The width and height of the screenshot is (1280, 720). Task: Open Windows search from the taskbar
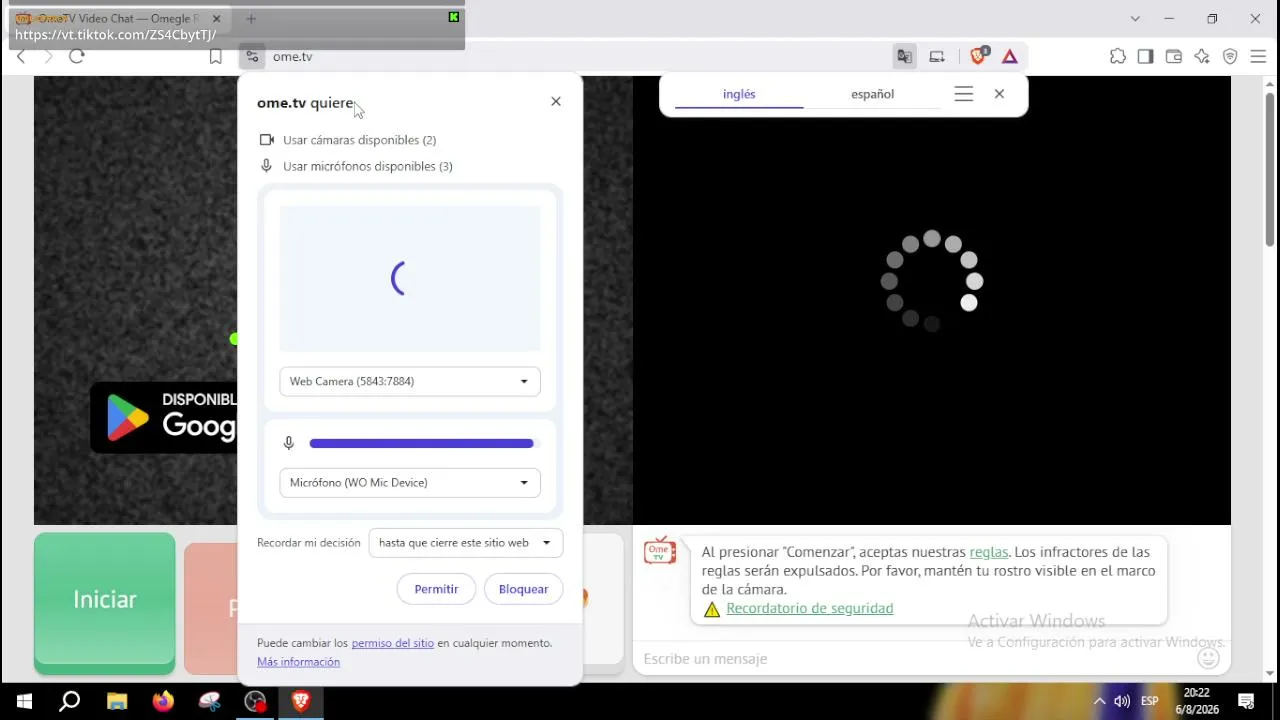(70, 701)
